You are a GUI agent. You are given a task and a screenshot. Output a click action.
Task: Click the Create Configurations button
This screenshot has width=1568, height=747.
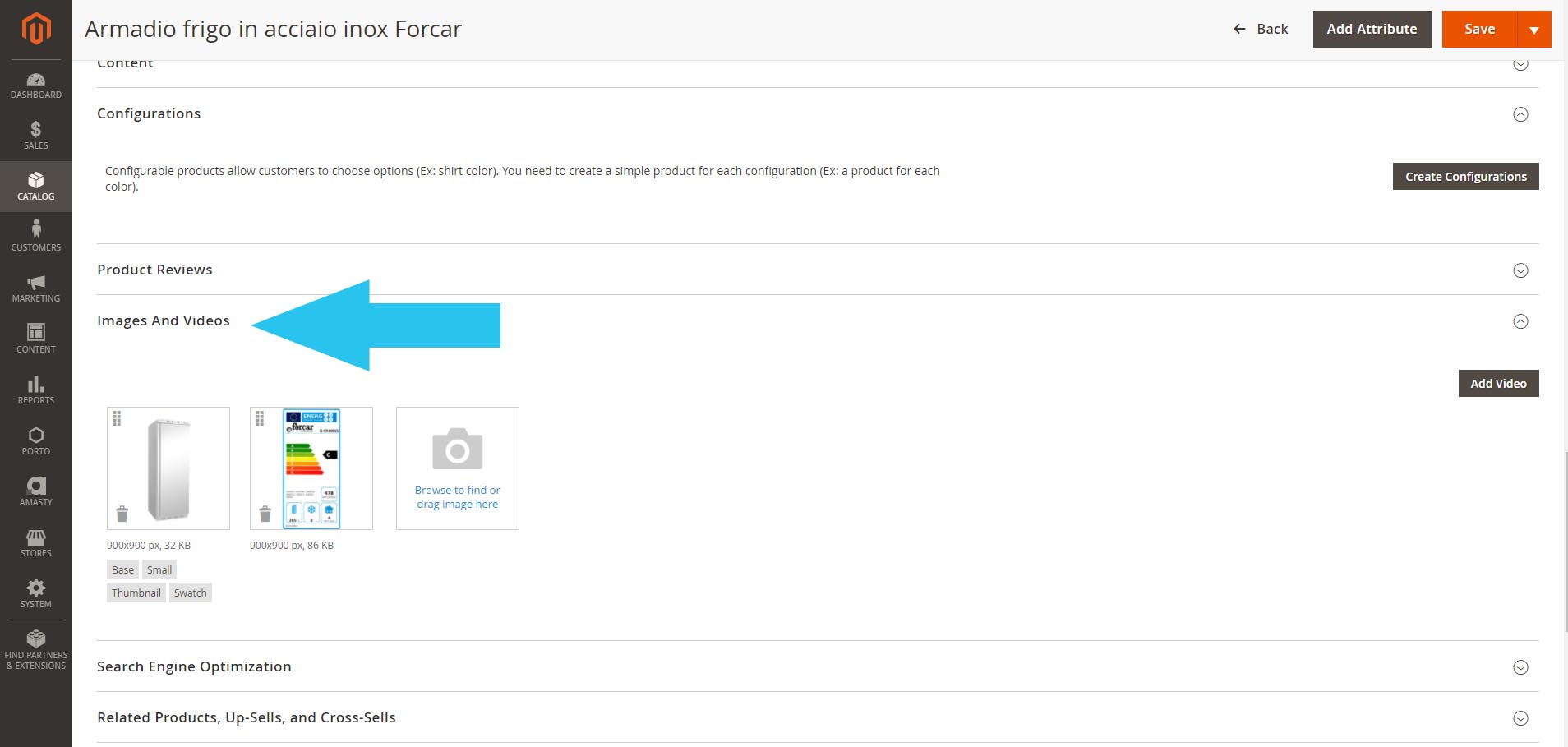1465,177
